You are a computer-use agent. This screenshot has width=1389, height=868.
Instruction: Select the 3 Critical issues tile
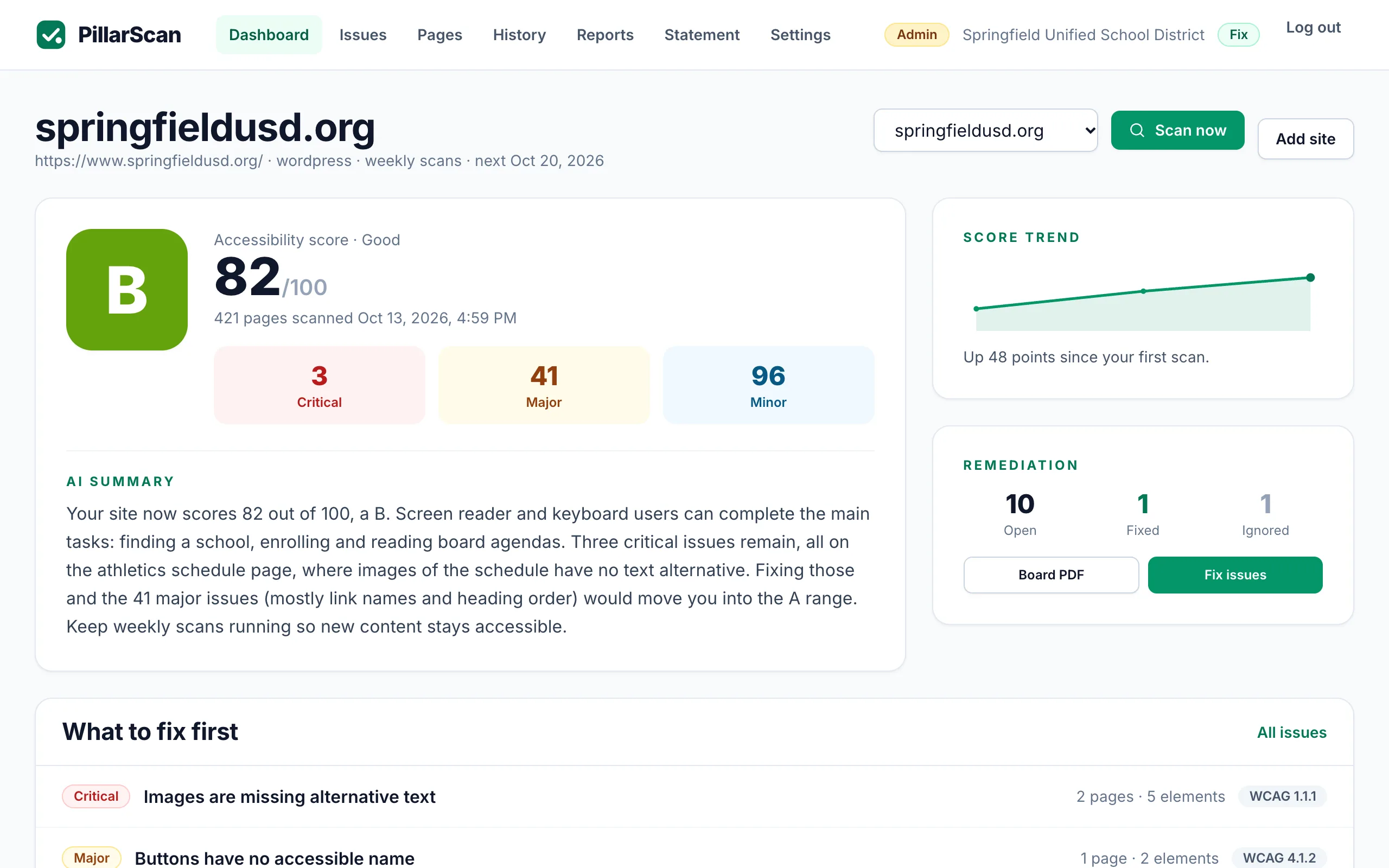click(x=319, y=385)
